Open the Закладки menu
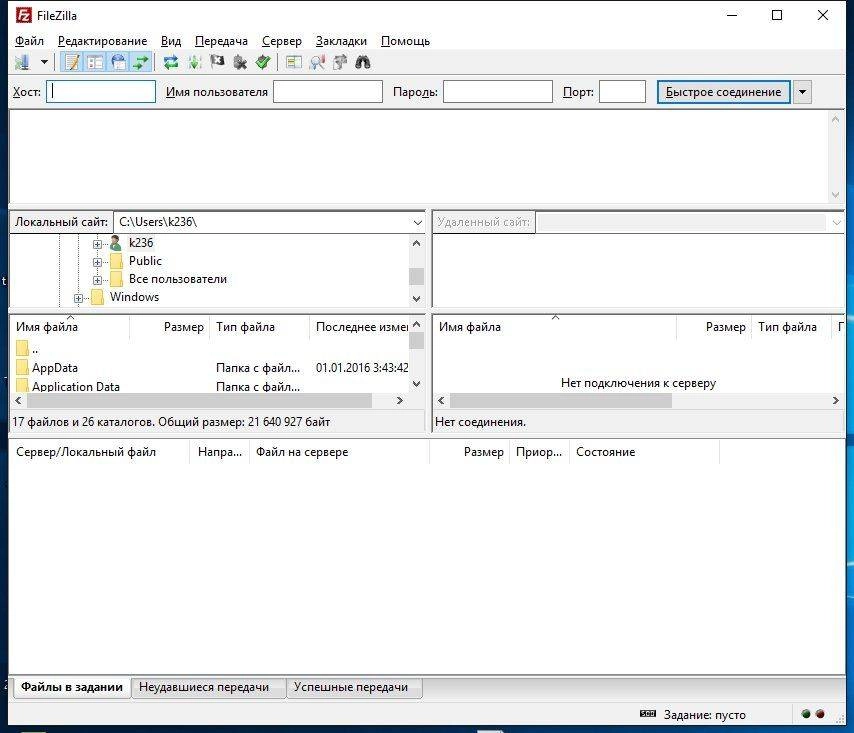 341,41
